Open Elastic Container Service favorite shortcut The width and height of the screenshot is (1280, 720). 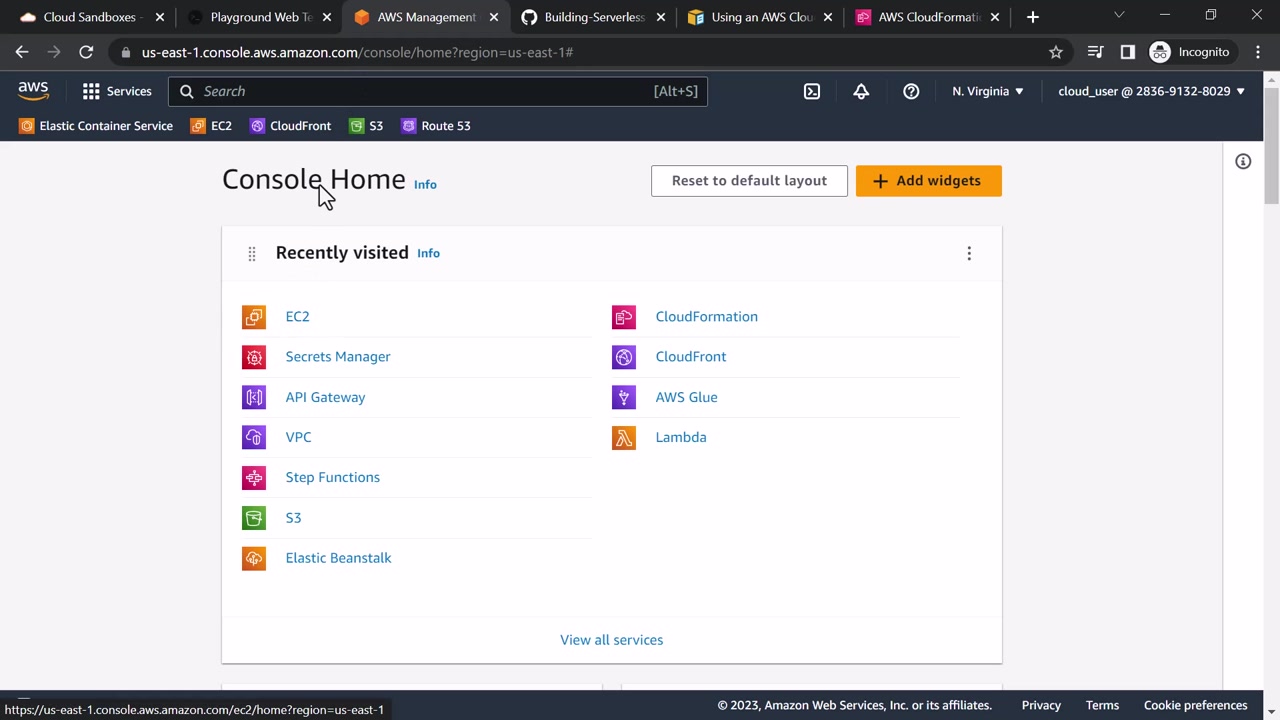coord(96,126)
